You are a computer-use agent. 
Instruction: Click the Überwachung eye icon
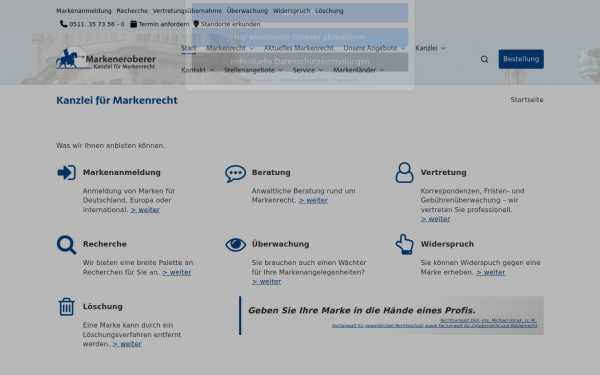pos(235,245)
